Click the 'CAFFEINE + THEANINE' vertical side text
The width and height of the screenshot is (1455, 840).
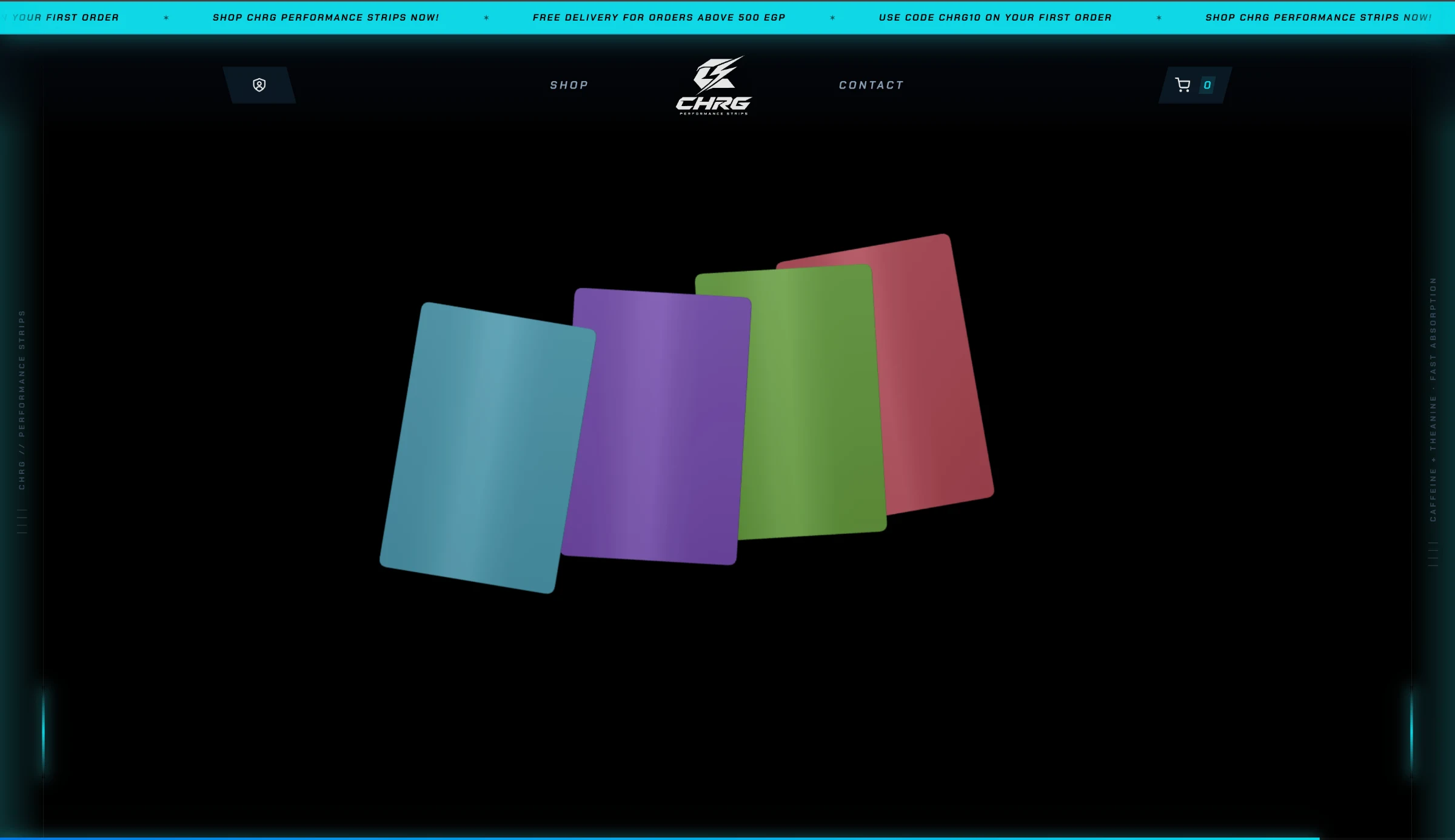point(1433,458)
